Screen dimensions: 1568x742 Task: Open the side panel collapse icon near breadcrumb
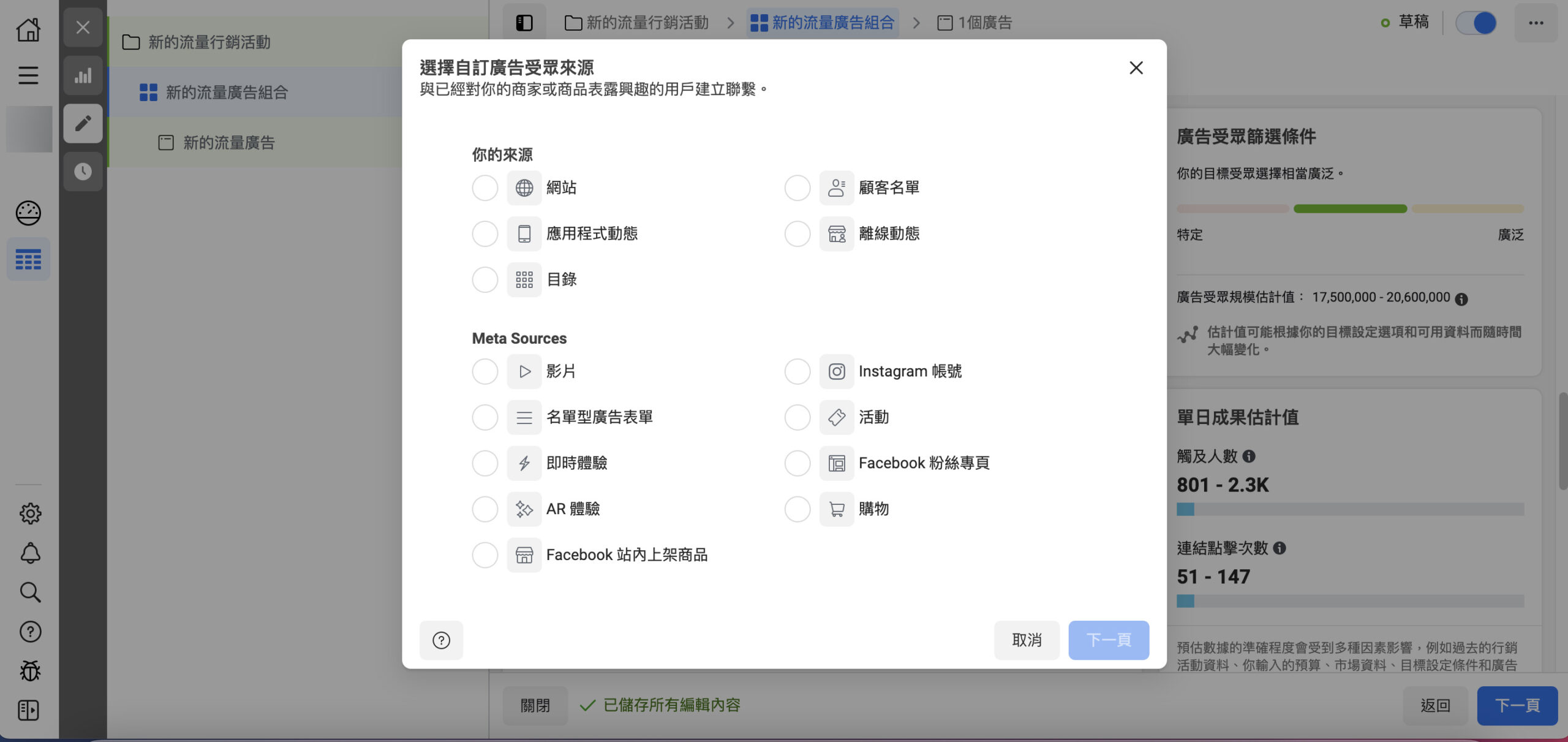525,22
